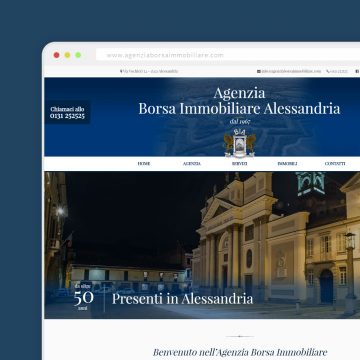Click the phone number link in top bar
The width and height of the screenshot is (360, 360).
pos(337,71)
